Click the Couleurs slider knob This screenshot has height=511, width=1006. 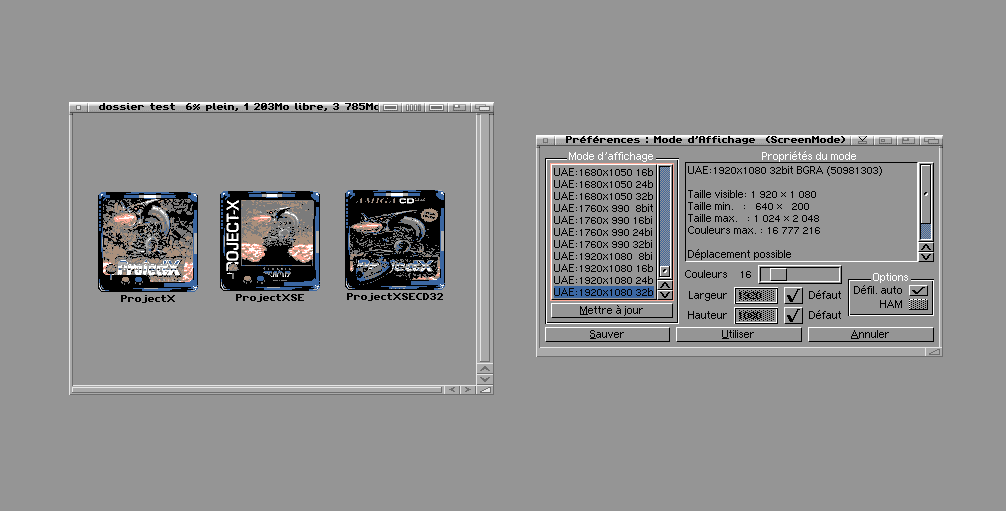tap(778, 275)
